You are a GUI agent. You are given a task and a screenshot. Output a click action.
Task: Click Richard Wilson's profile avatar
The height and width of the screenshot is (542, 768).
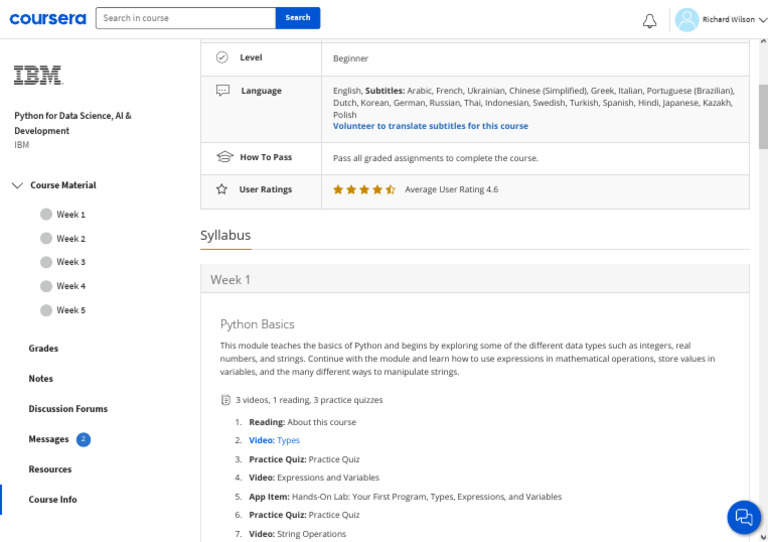(x=686, y=20)
